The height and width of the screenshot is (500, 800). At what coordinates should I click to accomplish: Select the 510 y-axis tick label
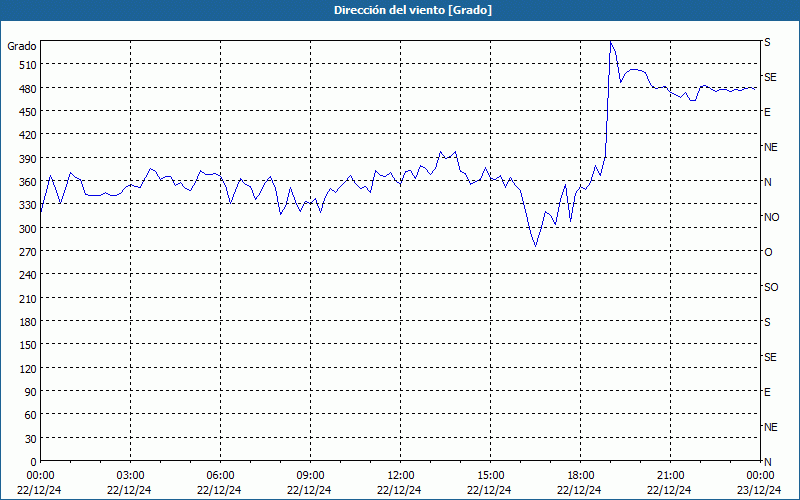(27, 65)
